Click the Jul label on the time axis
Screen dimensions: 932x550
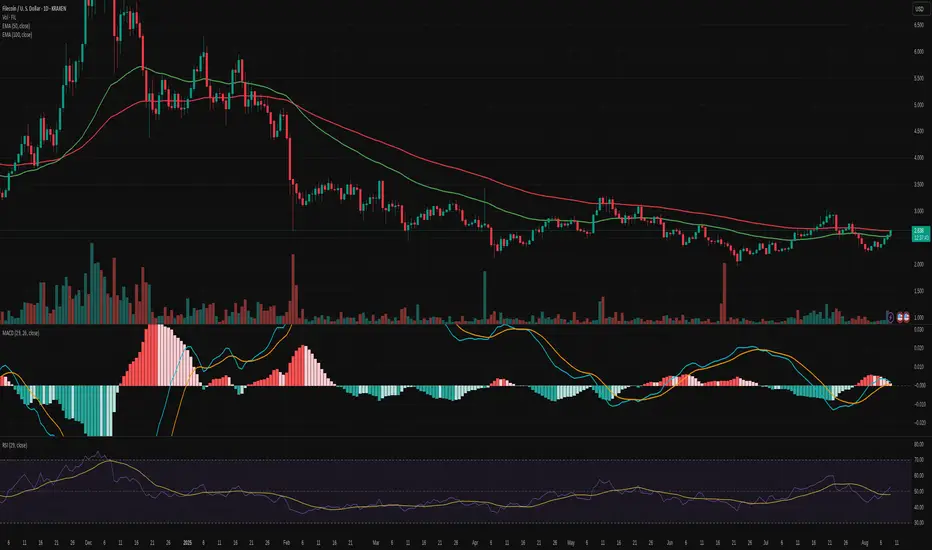pos(766,543)
